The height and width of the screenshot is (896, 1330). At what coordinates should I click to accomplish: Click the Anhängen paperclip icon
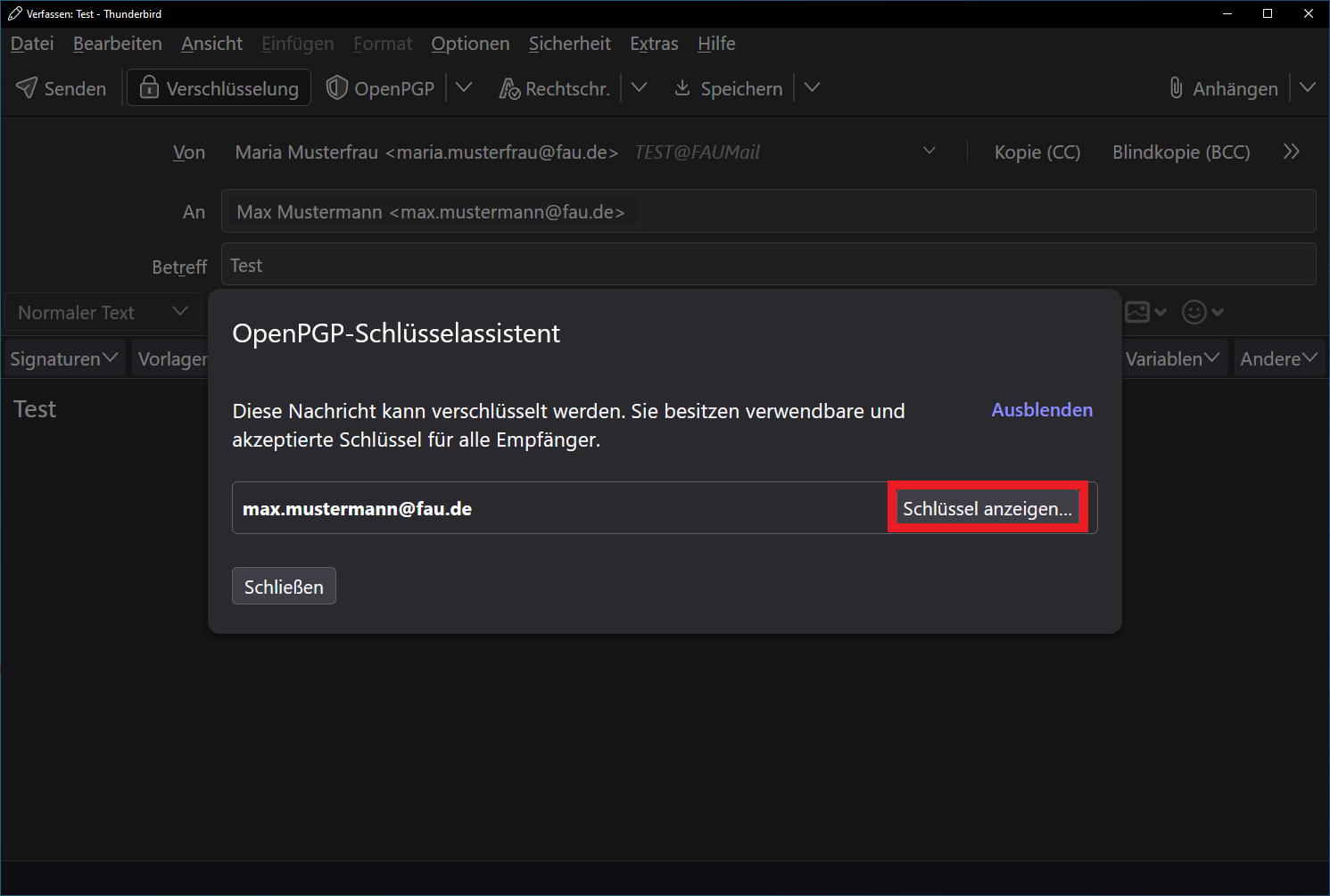pos(1177,88)
